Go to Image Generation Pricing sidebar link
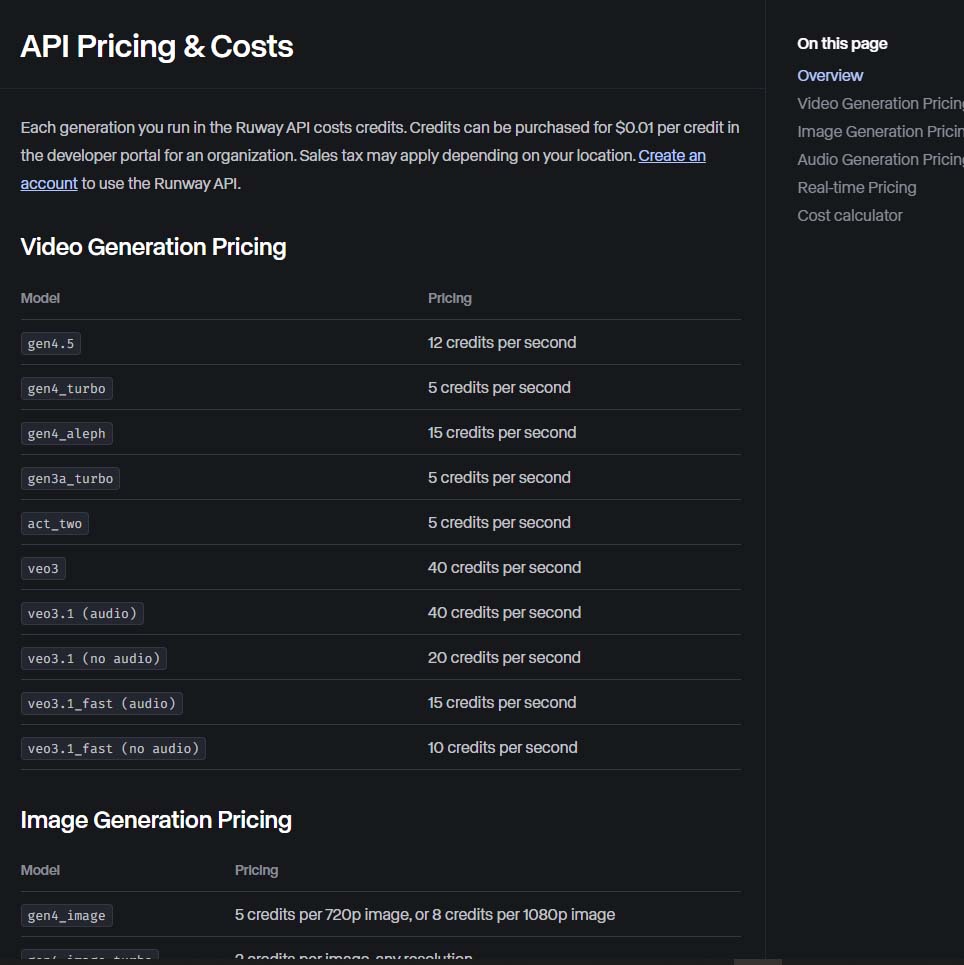This screenshot has height=965, width=964. click(880, 132)
